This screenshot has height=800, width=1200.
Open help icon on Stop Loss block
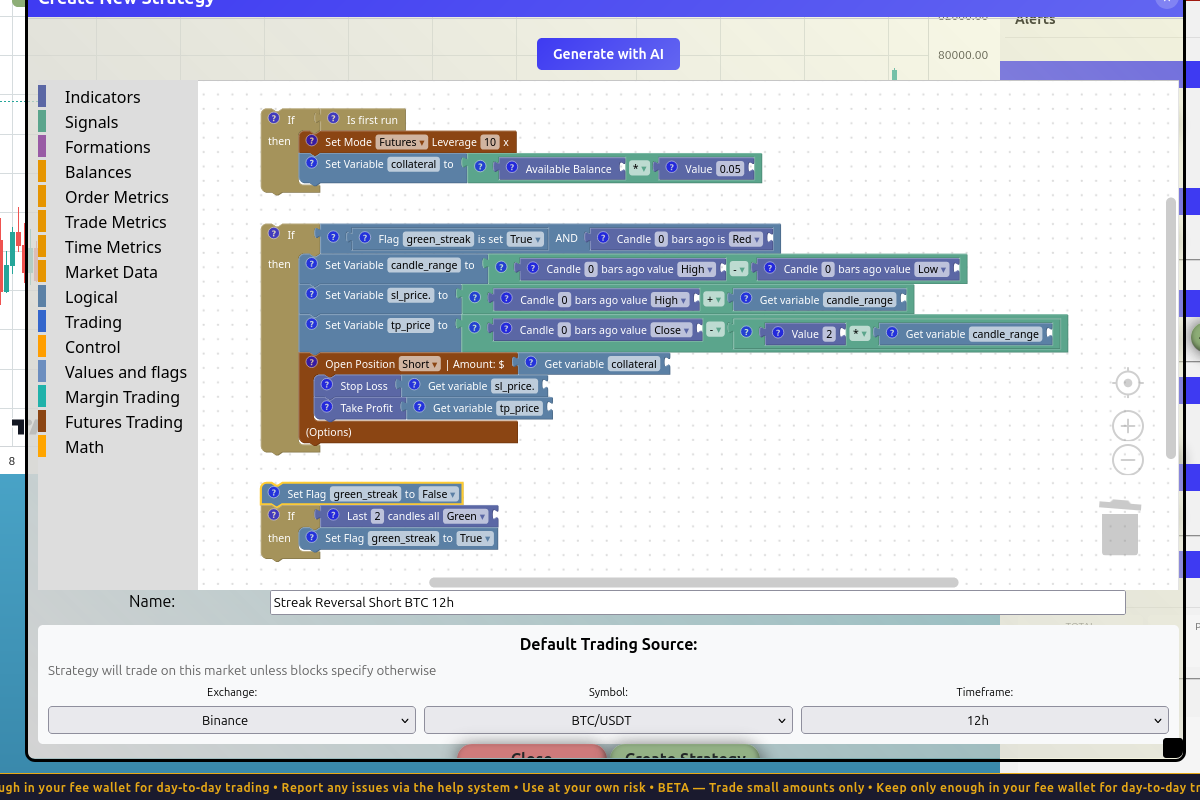point(327,386)
